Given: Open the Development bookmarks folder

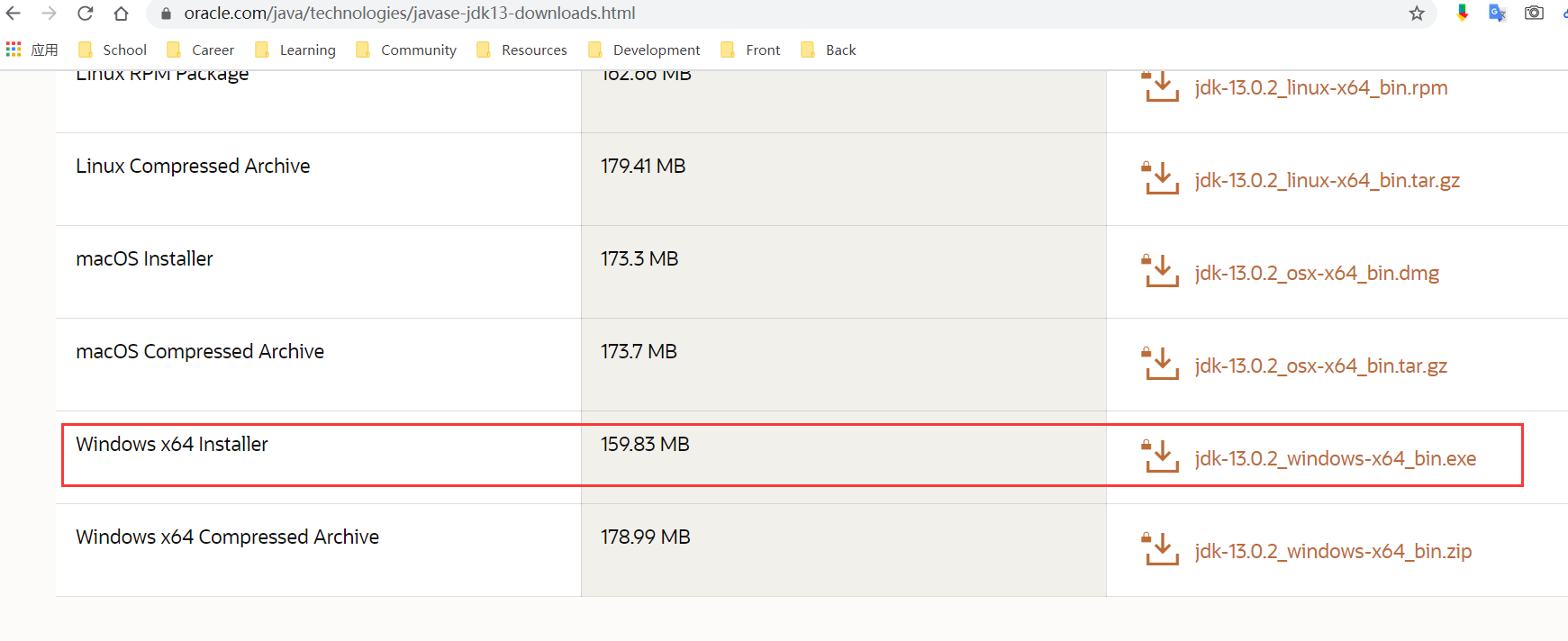Looking at the screenshot, I should coord(644,50).
